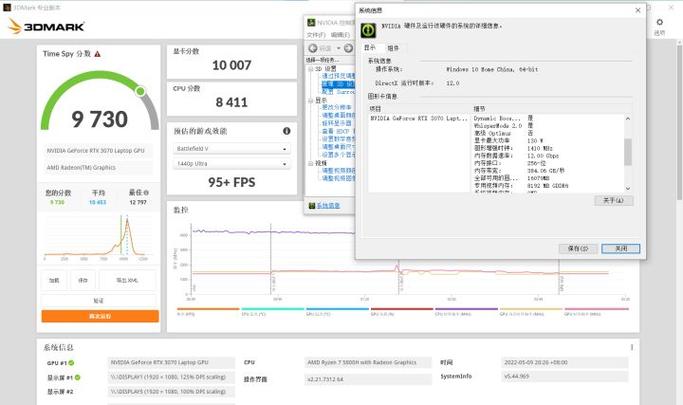Click the Close button in System Information dialog
Screen dimensions: 683x405
[621, 248]
